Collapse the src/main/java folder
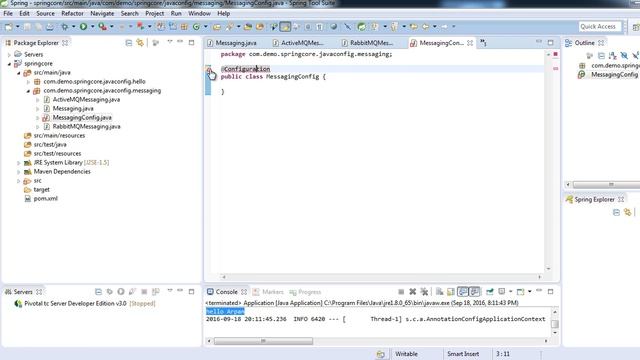The height and width of the screenshot is (360, 640). (18, 73)
